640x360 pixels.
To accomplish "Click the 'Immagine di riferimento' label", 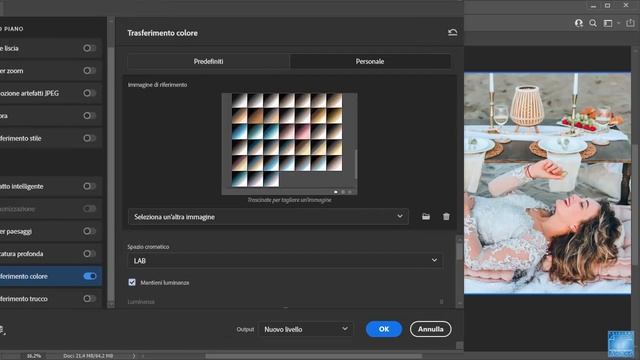I will (x=158, y=85).
